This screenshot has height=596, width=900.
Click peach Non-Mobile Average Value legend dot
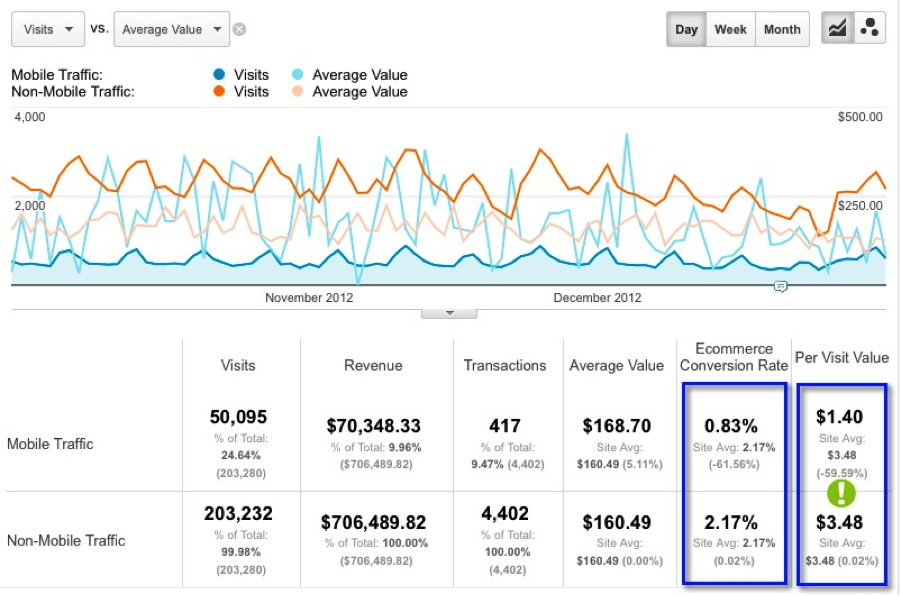click(x=297, y=92)
